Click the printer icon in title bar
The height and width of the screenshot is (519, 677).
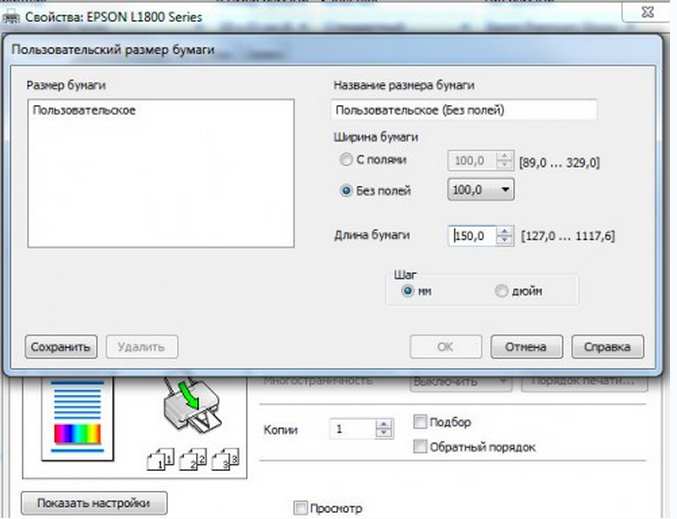(x=11, y=18)
